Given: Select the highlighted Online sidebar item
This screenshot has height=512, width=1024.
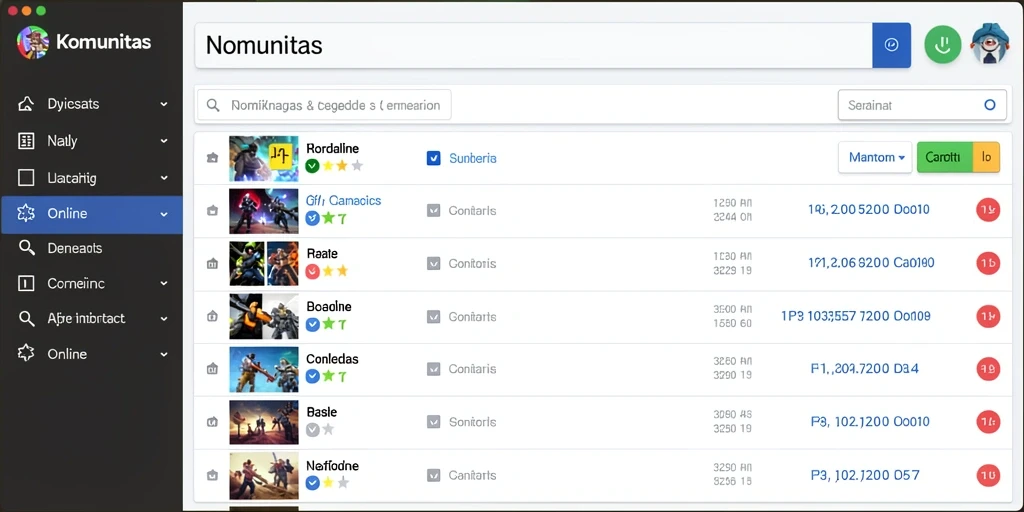Looking at the screenshot, I should pyautogui.click(x=91, y=214).
